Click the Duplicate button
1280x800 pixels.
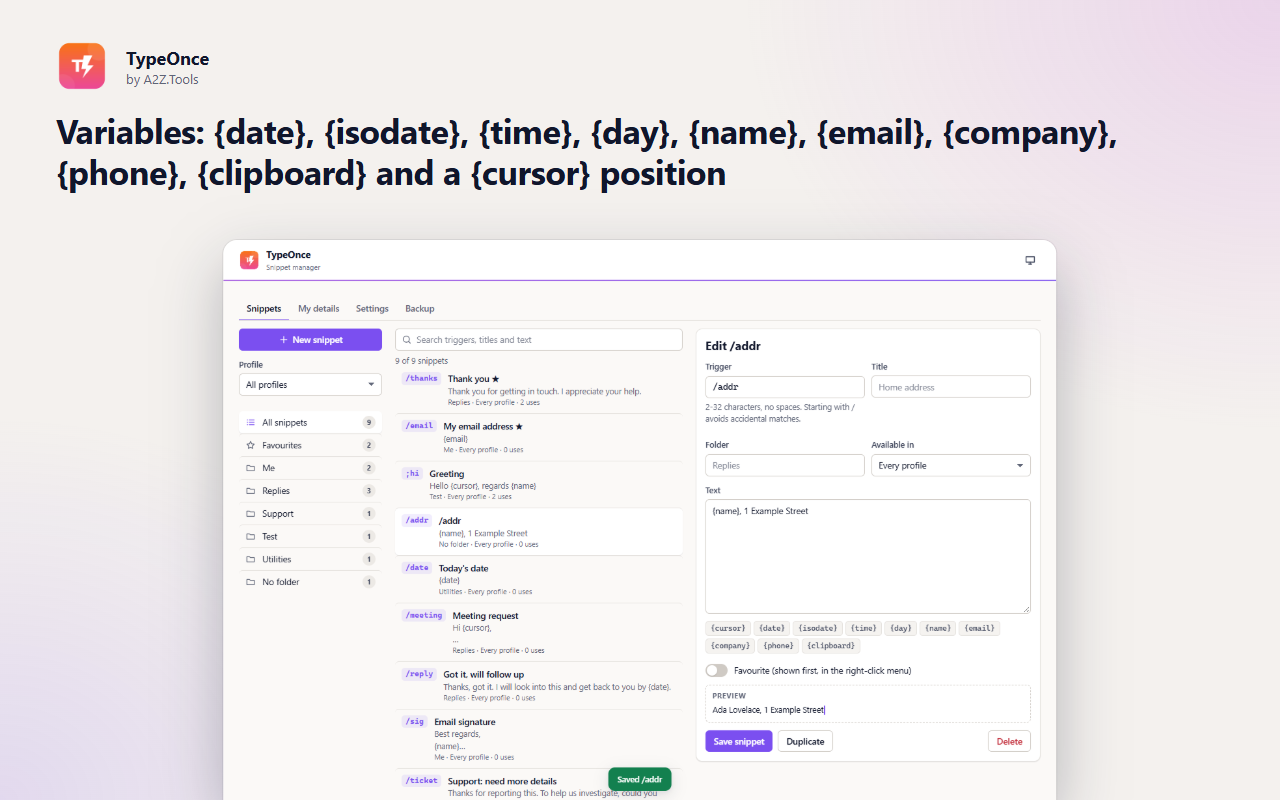[x=805, y=741]
